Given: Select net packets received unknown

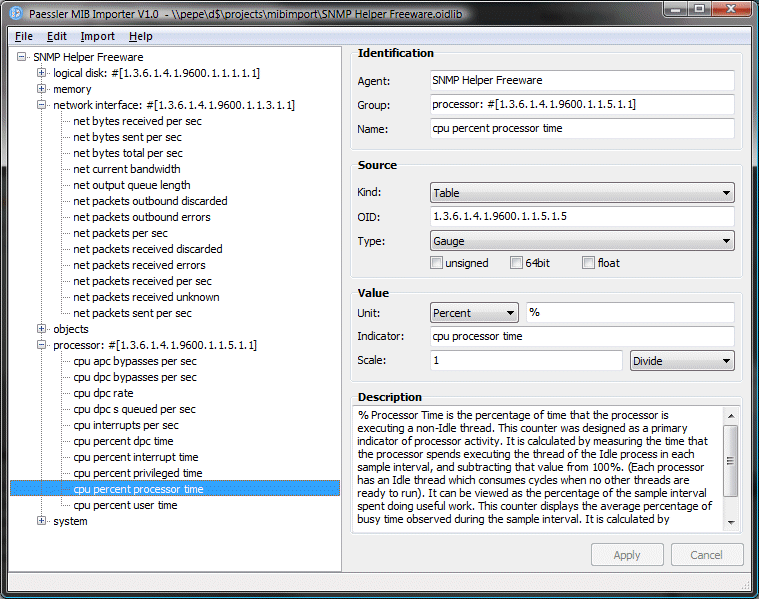Looking at the screenshot, I should (146, 297).
